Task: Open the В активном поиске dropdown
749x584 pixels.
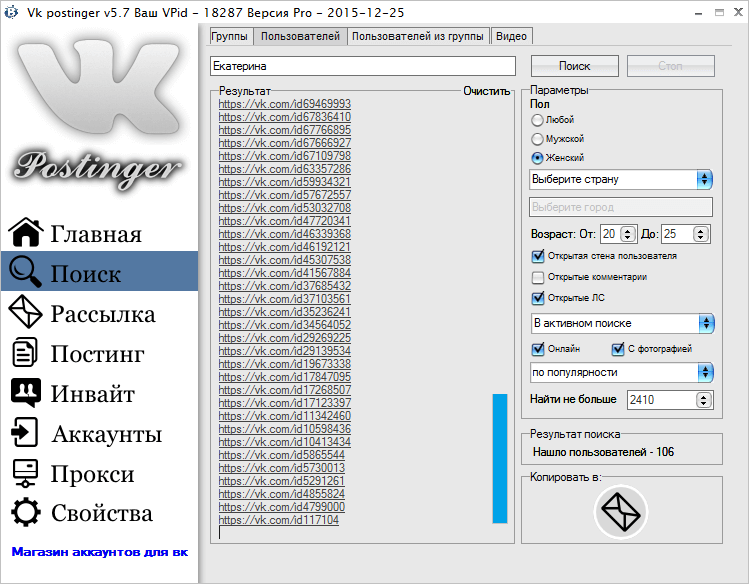Action: 622,324
